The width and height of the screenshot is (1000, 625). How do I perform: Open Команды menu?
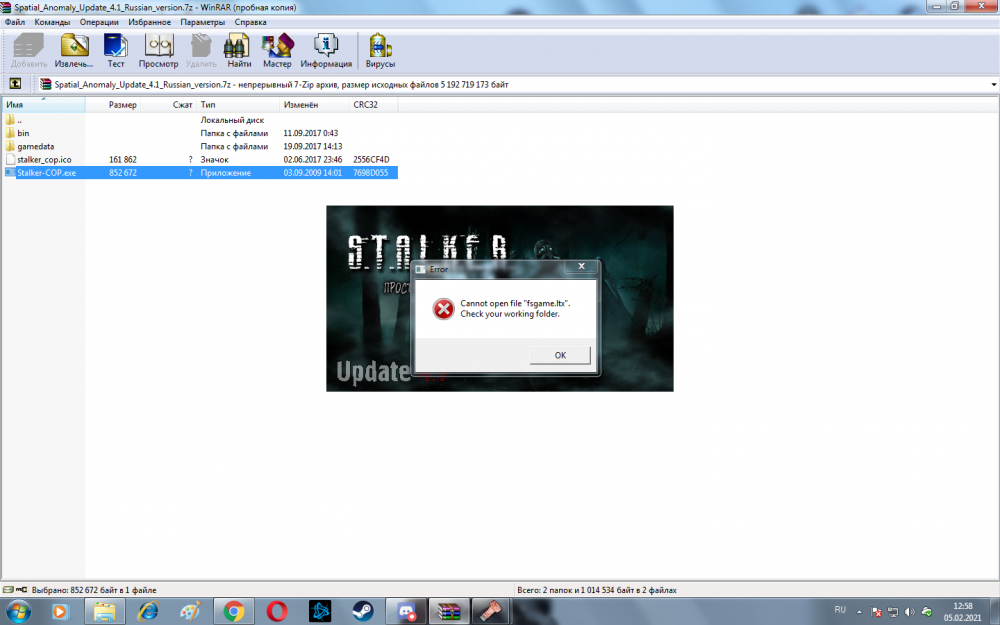(x=52, y=22)
